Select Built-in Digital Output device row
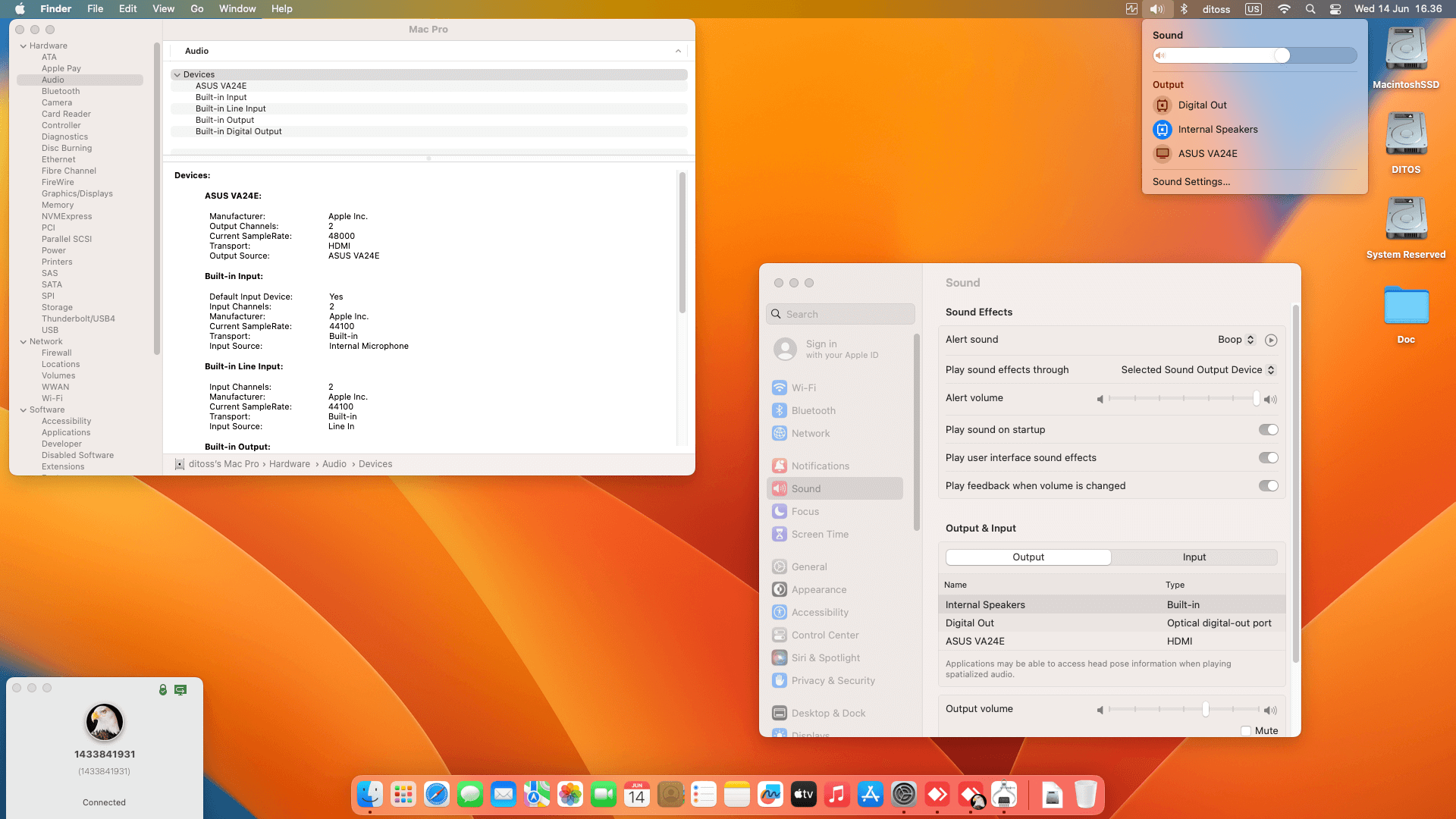 [x=429, y=132]
